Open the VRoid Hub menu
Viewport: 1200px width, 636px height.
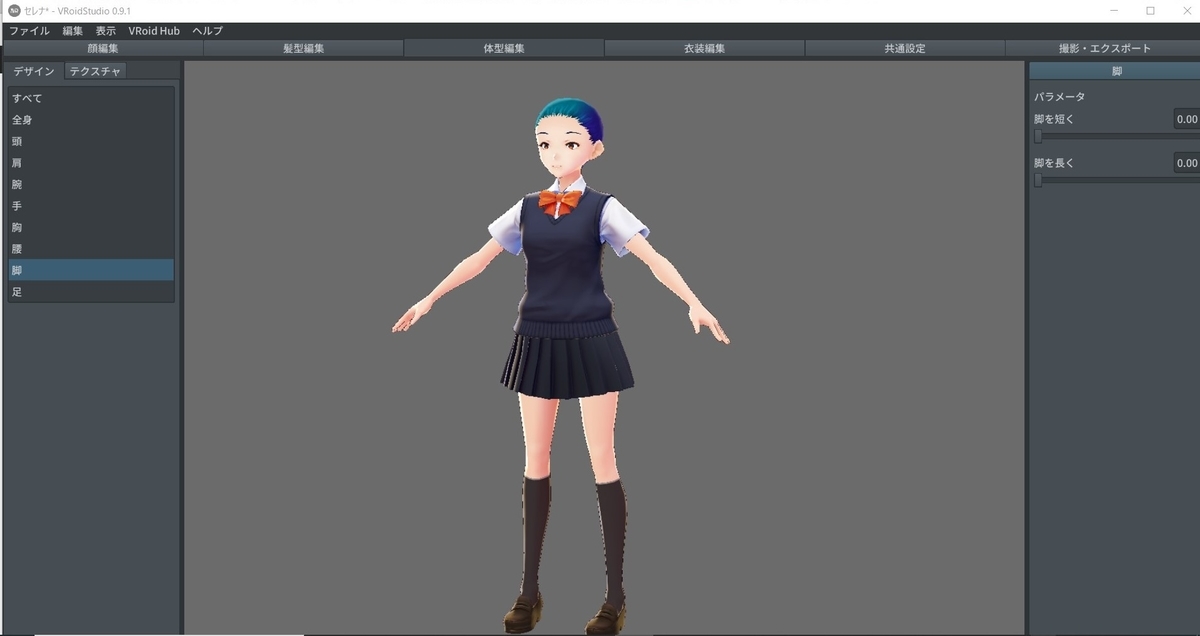153,31
